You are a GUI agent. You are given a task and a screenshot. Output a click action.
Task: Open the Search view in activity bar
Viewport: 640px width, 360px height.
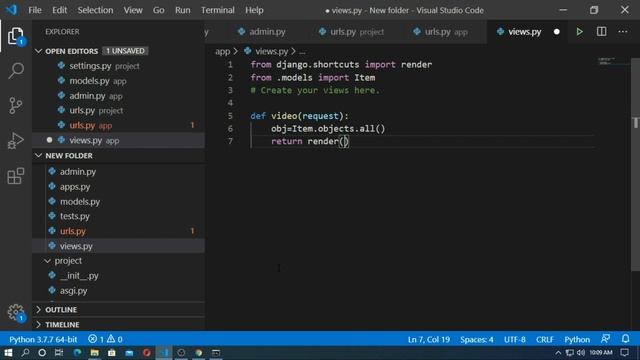(16, 71)
